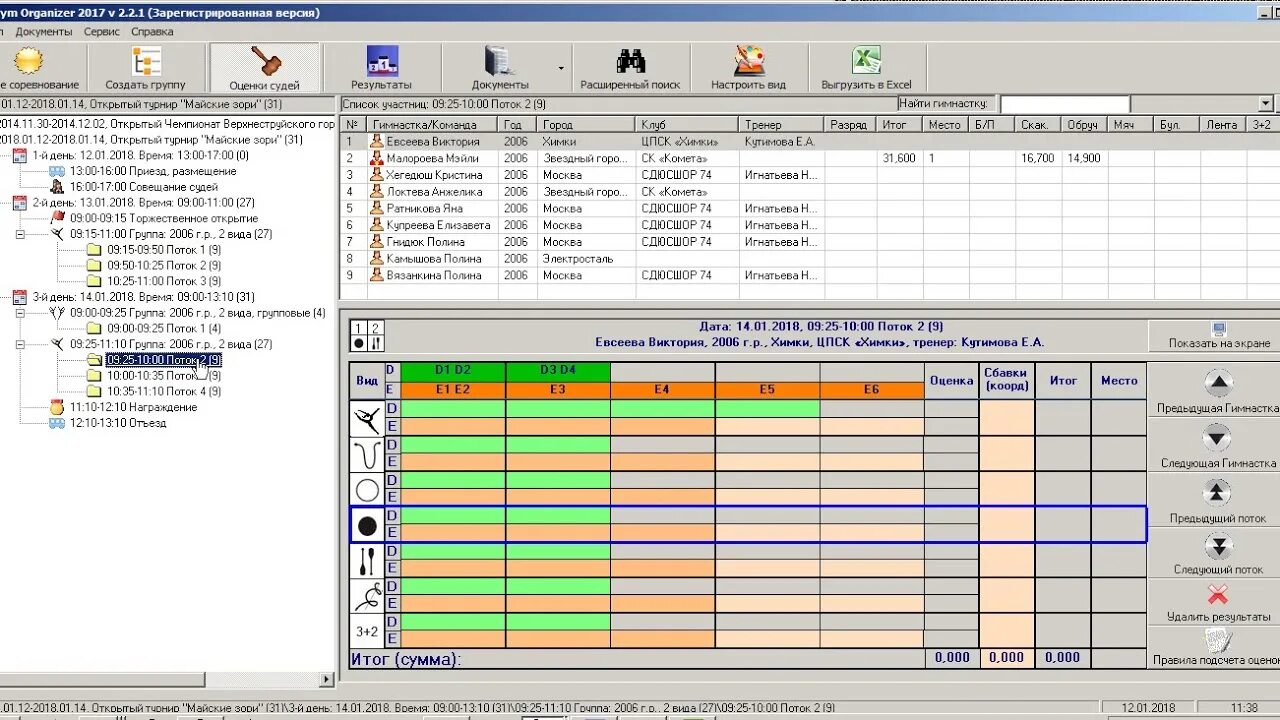
Task: Click the calendar icon for 1-й день
Action: [x=20, y=155]
